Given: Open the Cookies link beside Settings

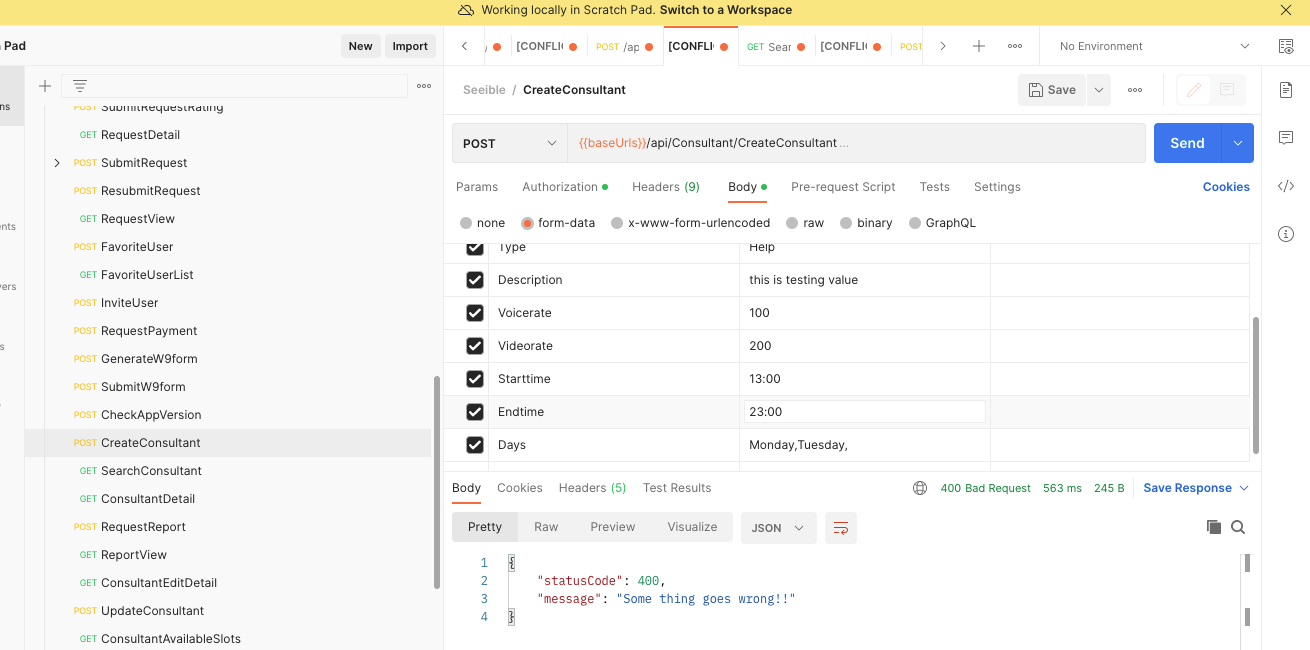Looking at the screenshot, I should (x=1226, y=187).
